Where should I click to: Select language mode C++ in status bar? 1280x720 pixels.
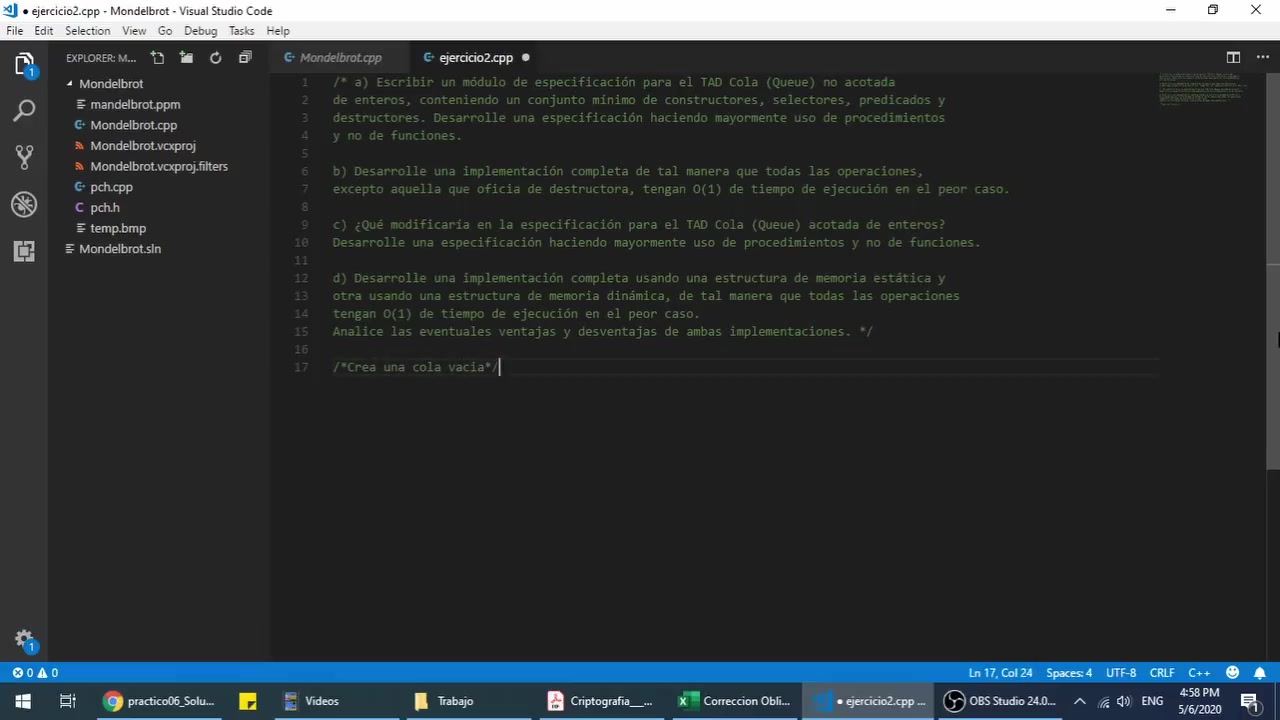tap(1198, 673)
